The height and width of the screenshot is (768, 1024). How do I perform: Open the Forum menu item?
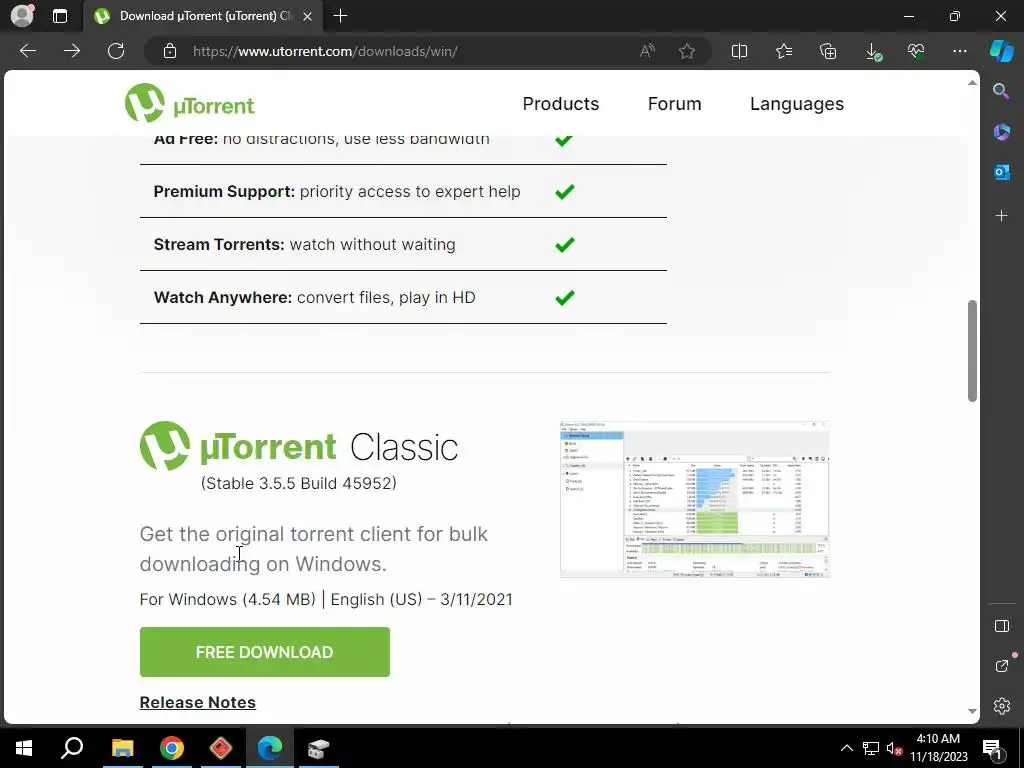pos(674,104)
